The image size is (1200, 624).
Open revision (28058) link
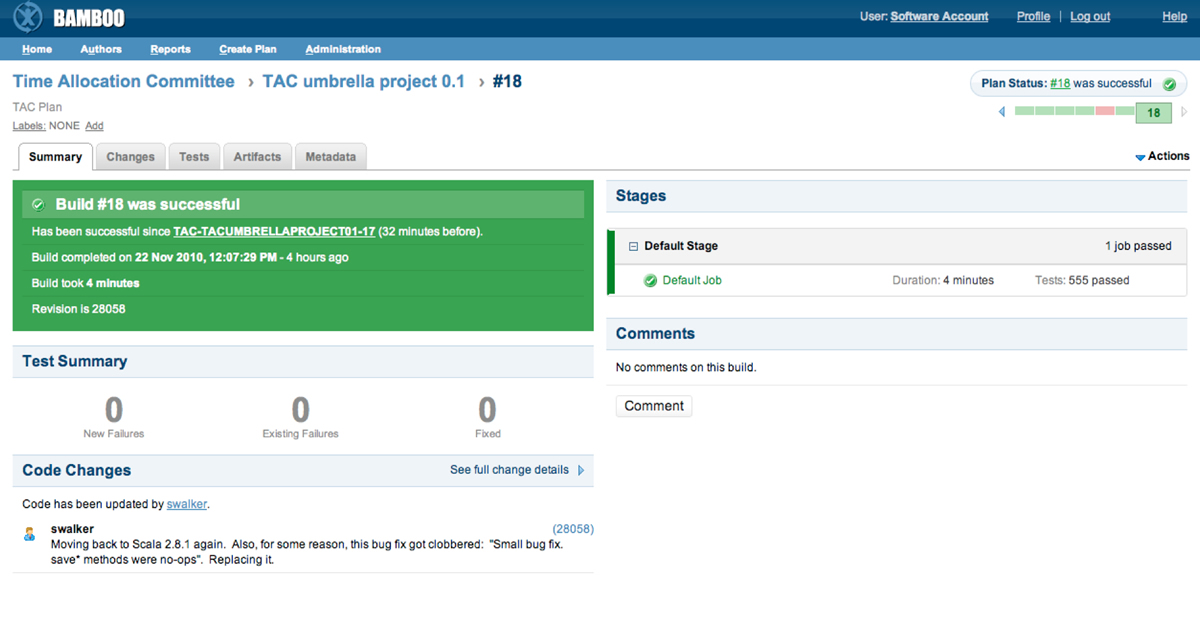tap(573, 529)
